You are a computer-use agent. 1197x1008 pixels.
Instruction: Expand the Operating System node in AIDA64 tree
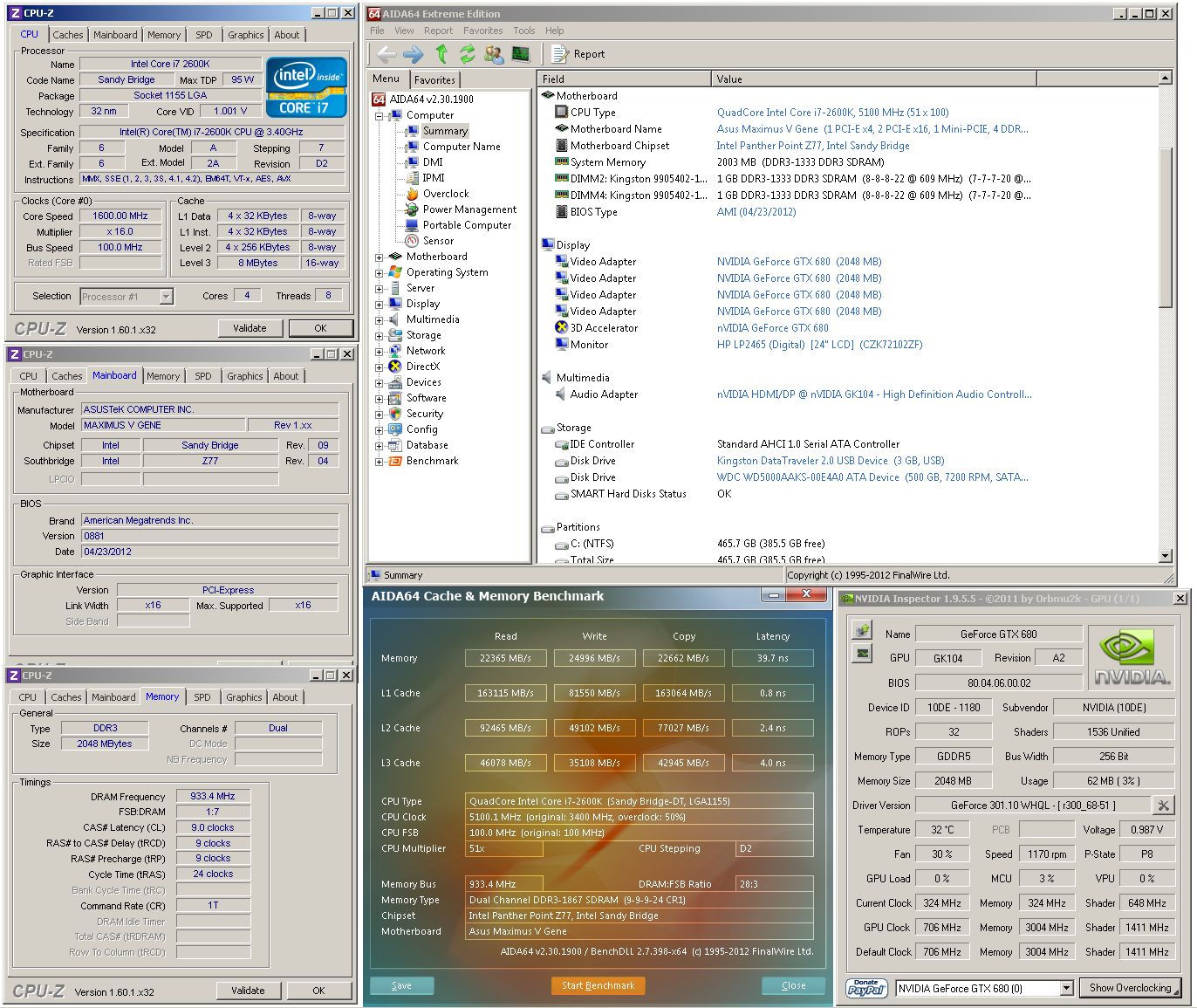[380, 273]
